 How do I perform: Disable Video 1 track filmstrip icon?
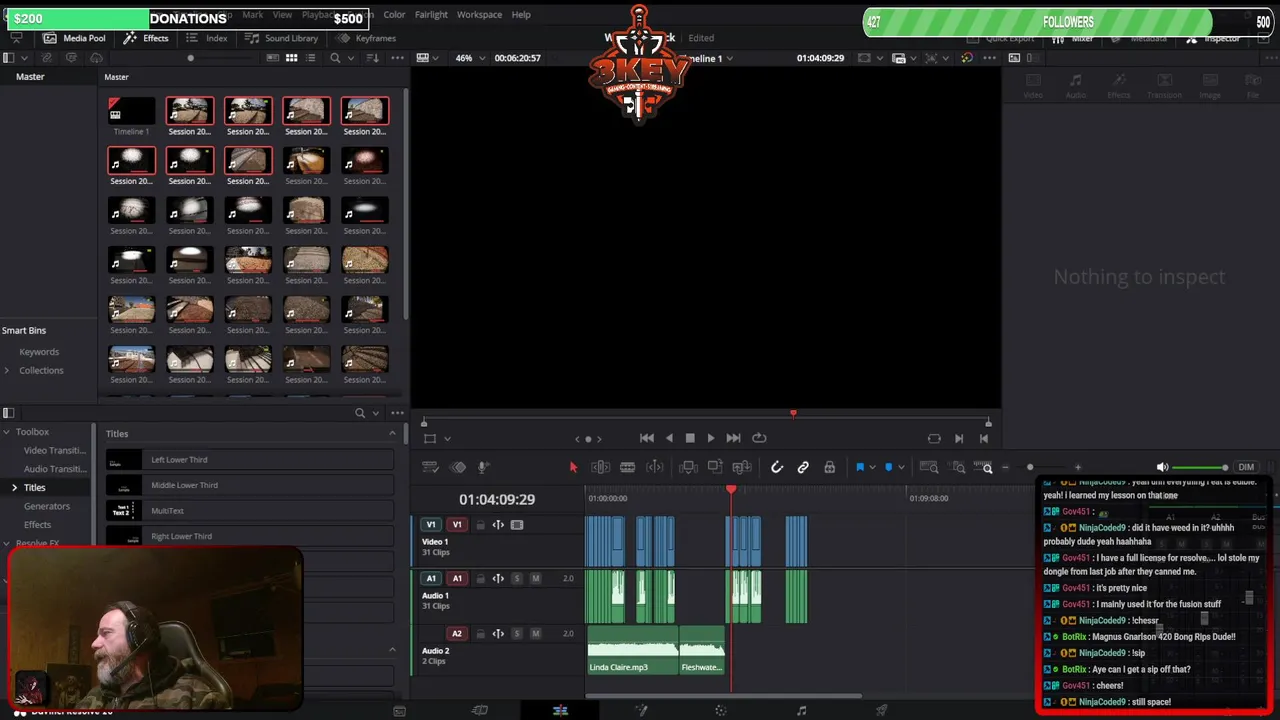pyautogui.click(x=517, y=524)
